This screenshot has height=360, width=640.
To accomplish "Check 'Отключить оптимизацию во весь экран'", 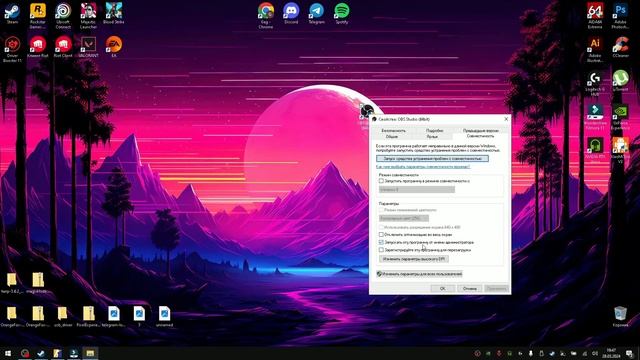I will tap(381, 235).
